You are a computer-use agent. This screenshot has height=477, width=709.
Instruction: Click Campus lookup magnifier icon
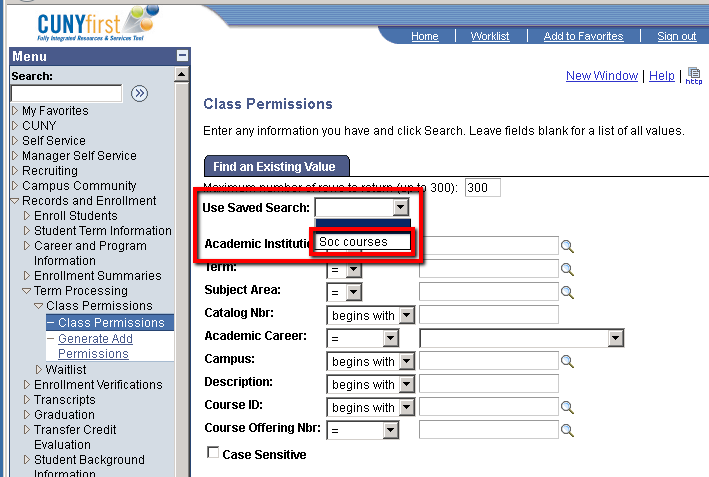[567, 362]
